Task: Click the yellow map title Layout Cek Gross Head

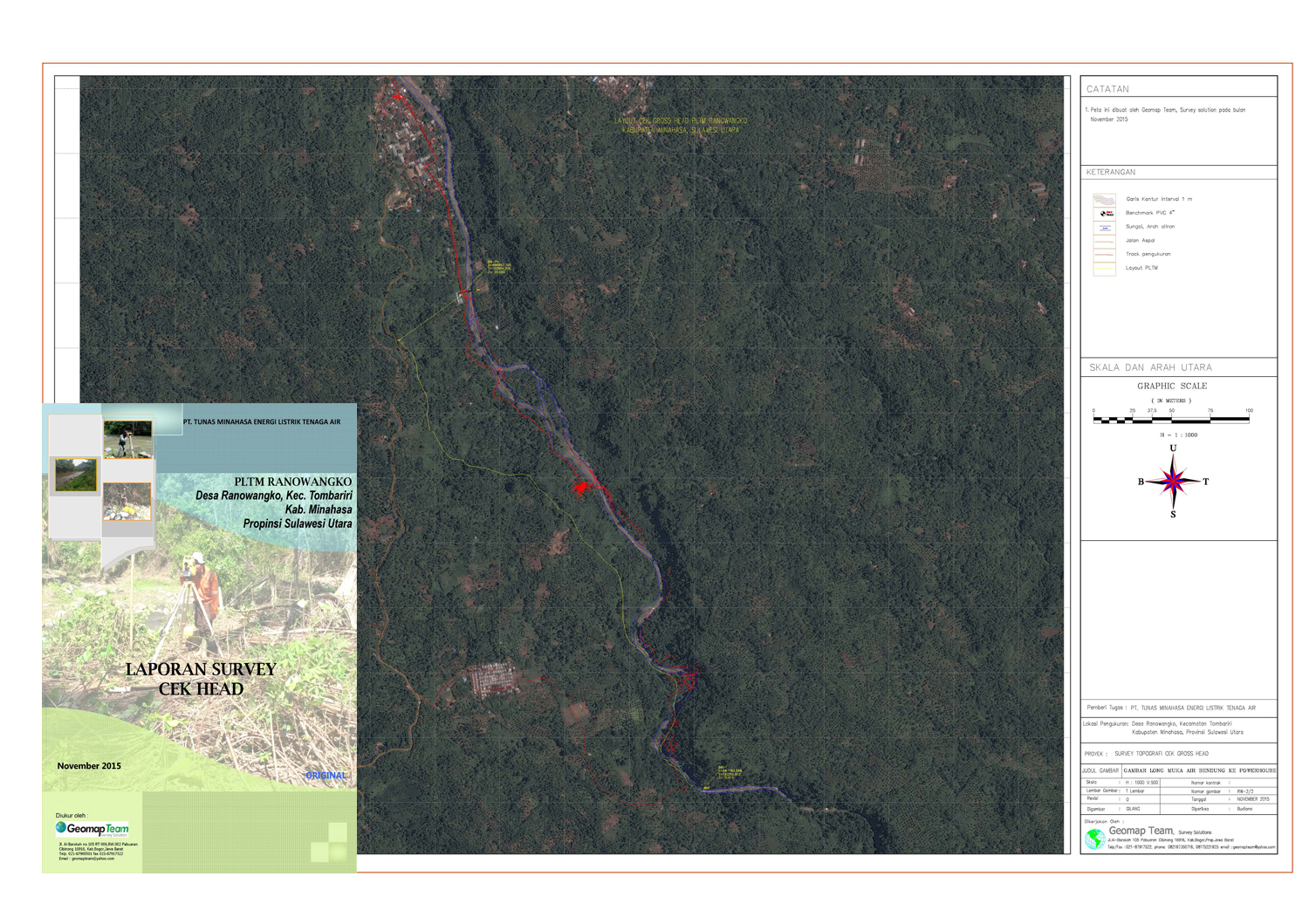Action: coord(681,125)
